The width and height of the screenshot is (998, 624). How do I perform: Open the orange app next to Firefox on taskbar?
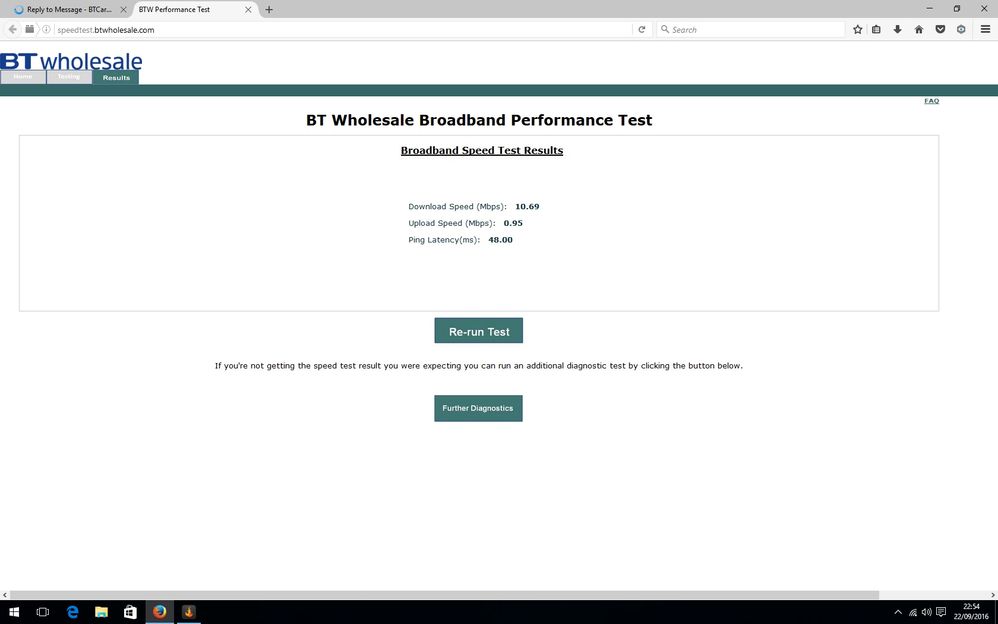[189, 612]
